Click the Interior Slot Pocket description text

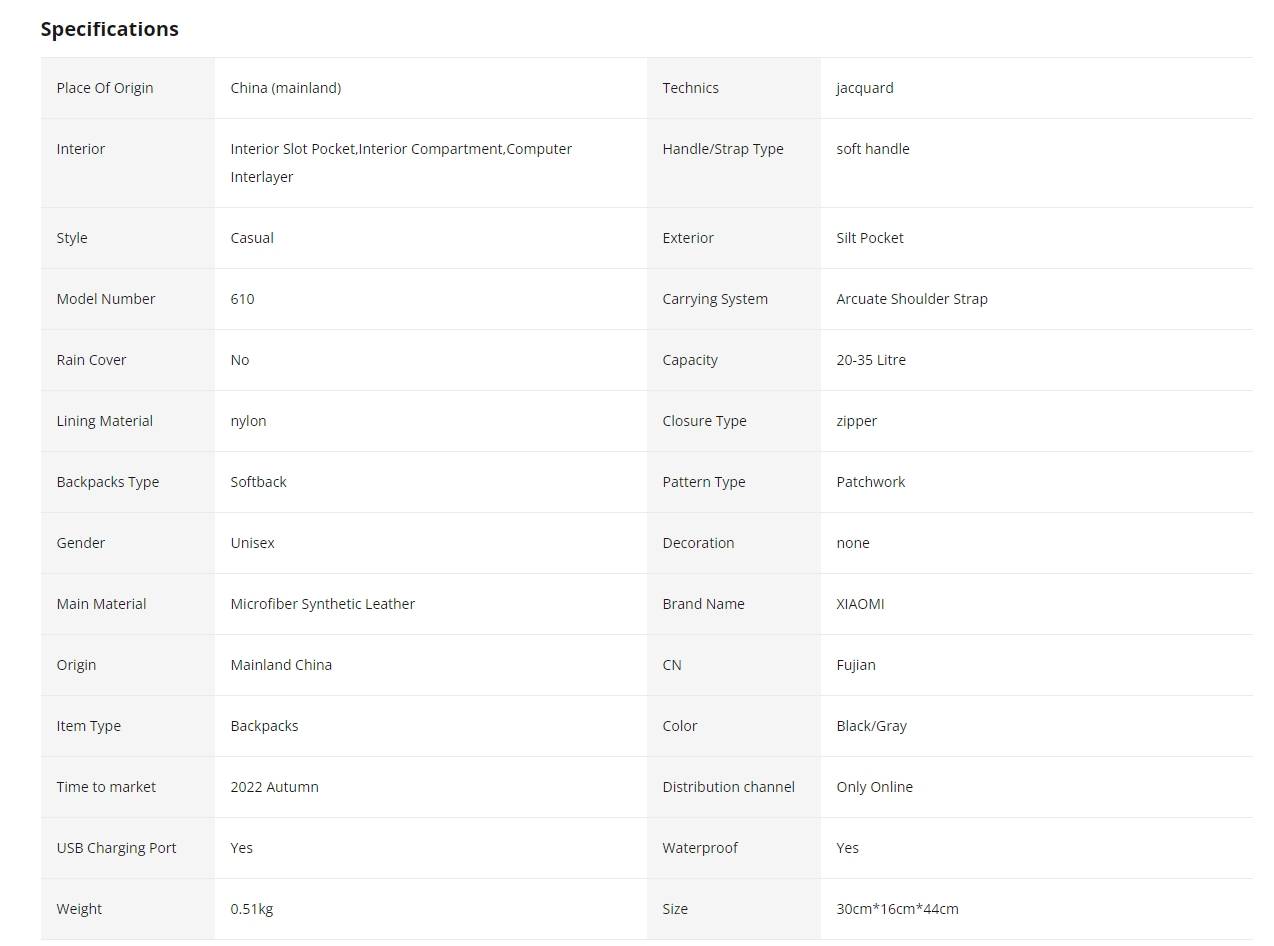(x=401, y=163)
